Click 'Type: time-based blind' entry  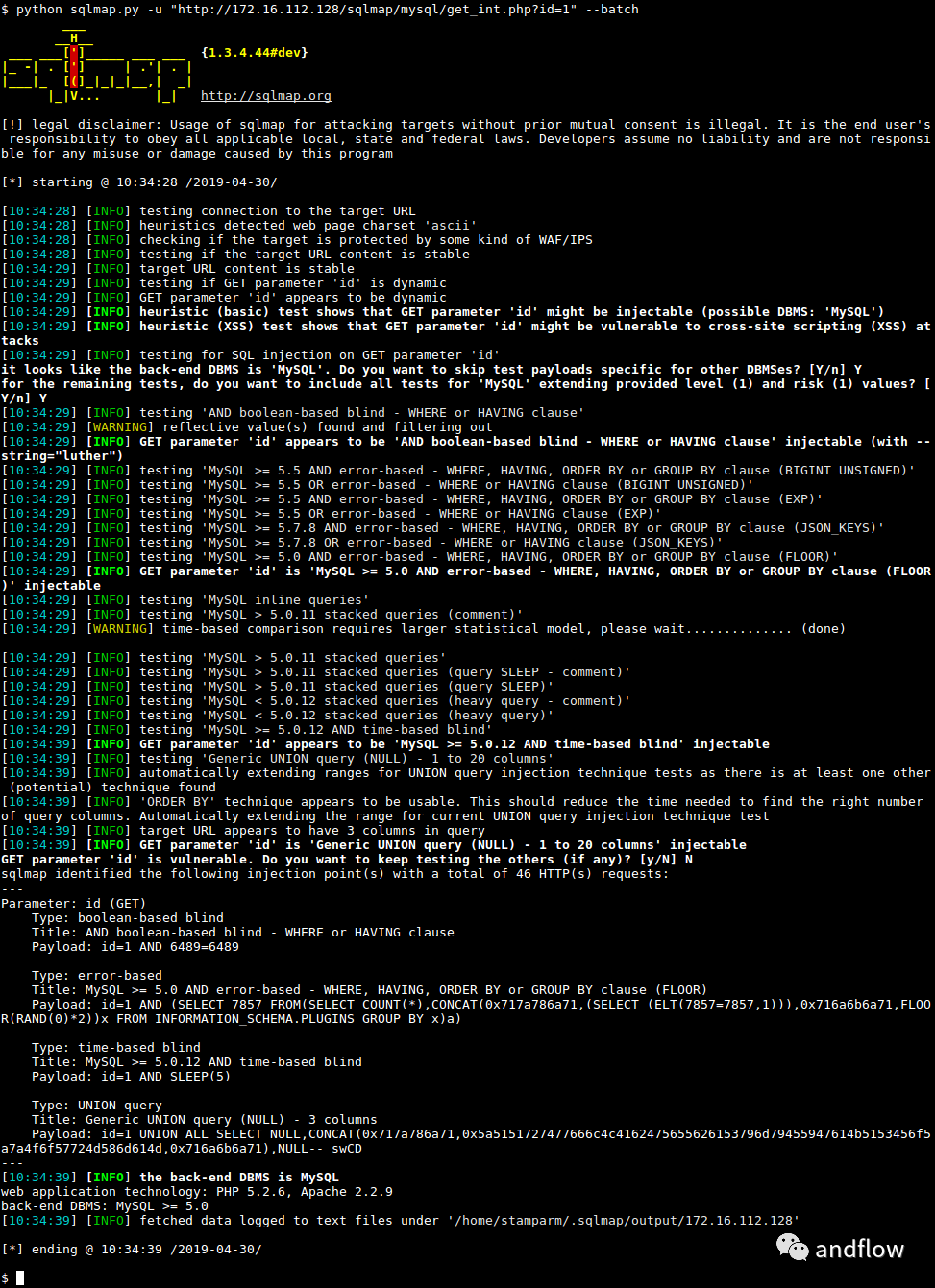coord(116,1048)
